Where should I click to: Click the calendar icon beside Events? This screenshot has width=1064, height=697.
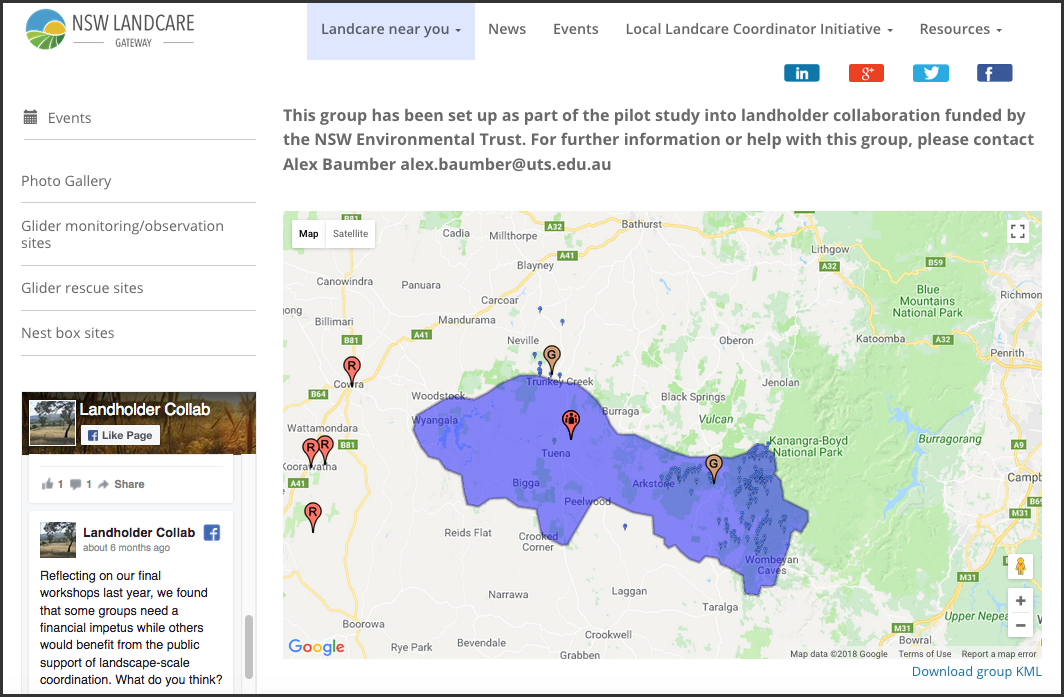[31, 117]
